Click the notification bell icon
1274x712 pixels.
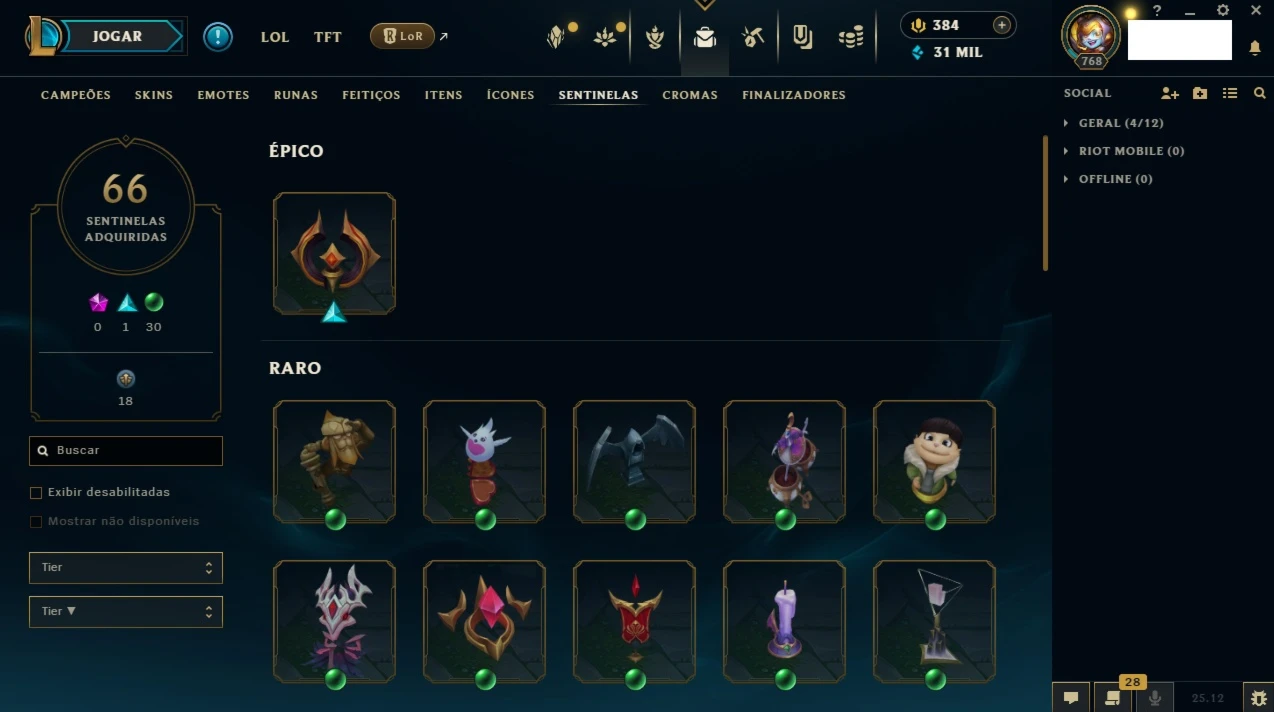1255,48
